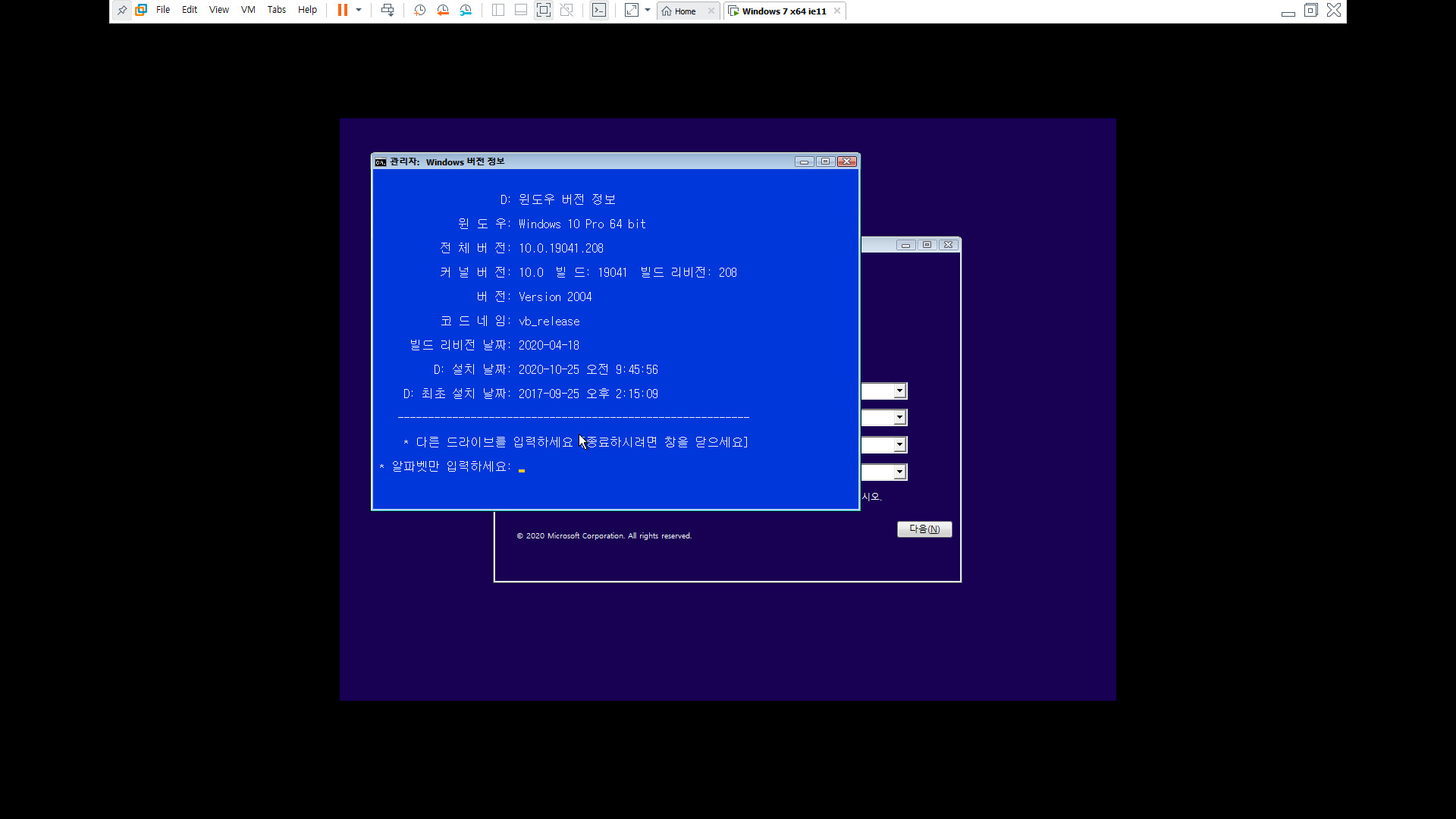Close the Home tab
The width and height of the screenshot is (1456, 819).
point(711,11)
